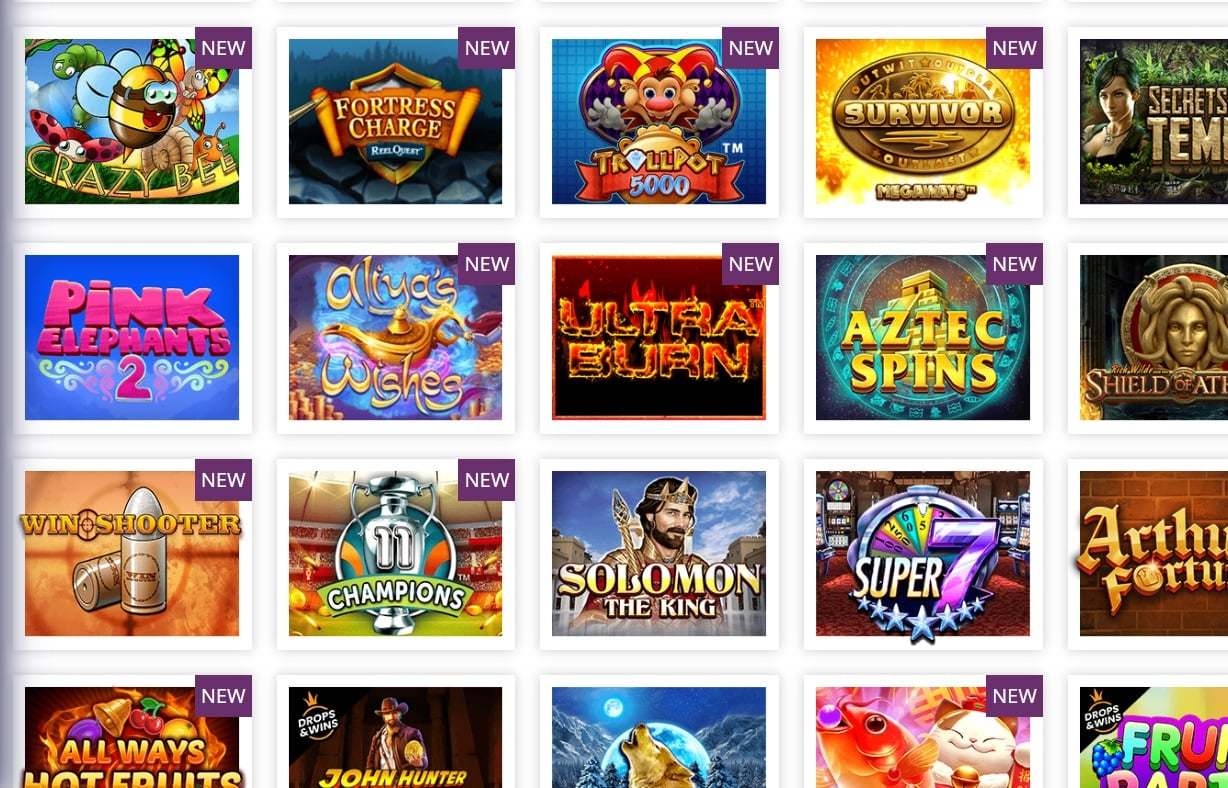This screenshot has width=1228, height=788.
Task: Open the lucky cat and goldfish game
Action: (x=923, y=738)
